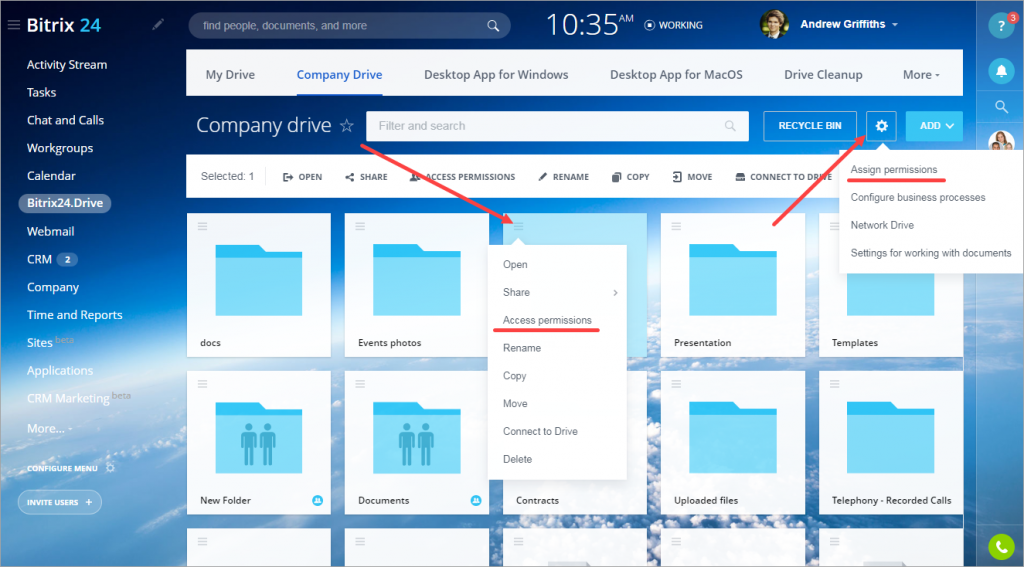Open the Uploaded files folder menu icon
The image size is (1024, 567).
click(676, 384)
